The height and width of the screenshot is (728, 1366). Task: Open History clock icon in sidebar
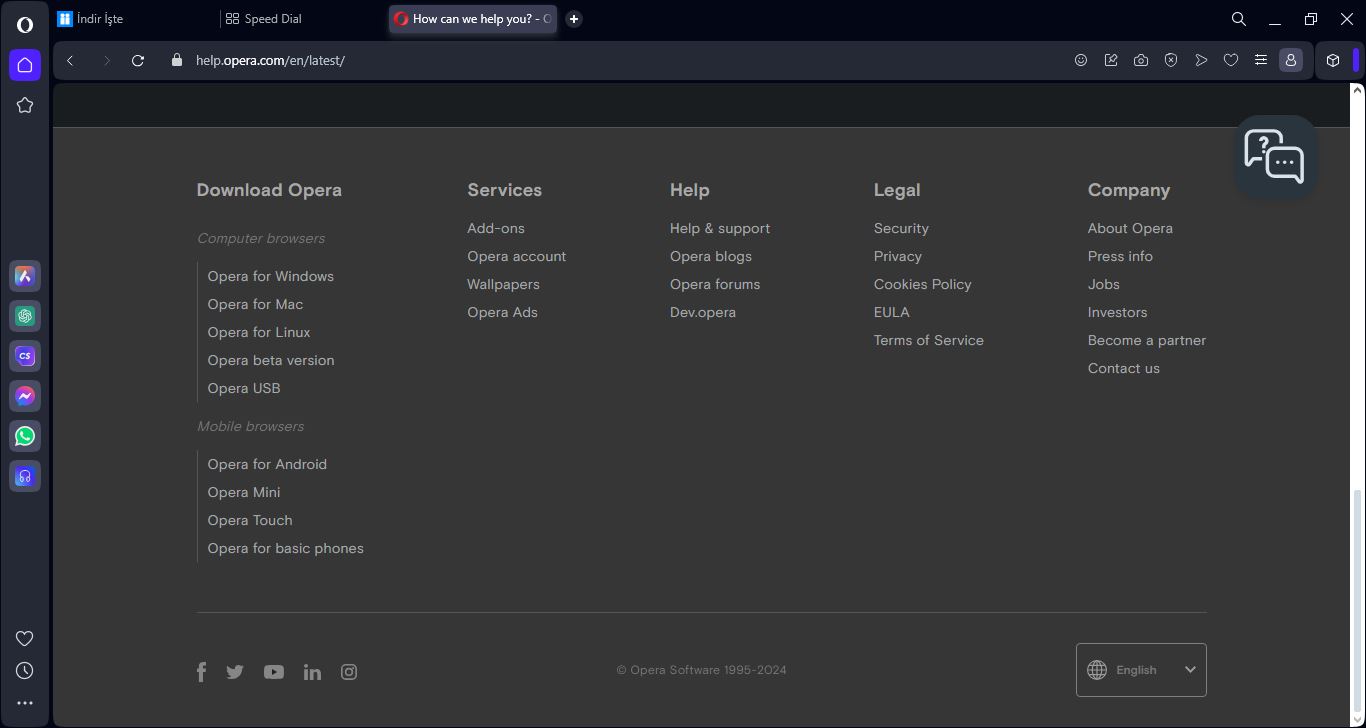pyautogui.click(x=25, y=670)
